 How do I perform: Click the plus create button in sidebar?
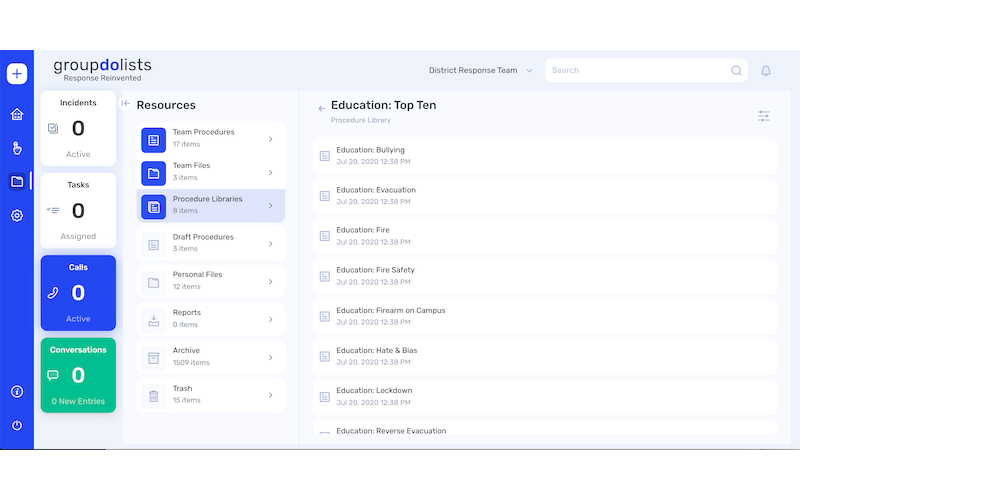coord(17,73)
